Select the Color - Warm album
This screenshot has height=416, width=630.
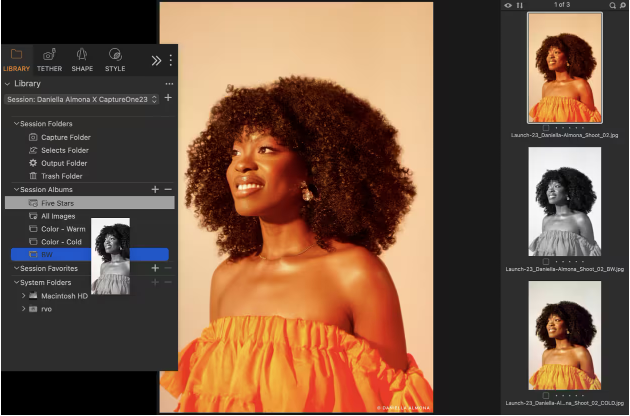(63, 229)
